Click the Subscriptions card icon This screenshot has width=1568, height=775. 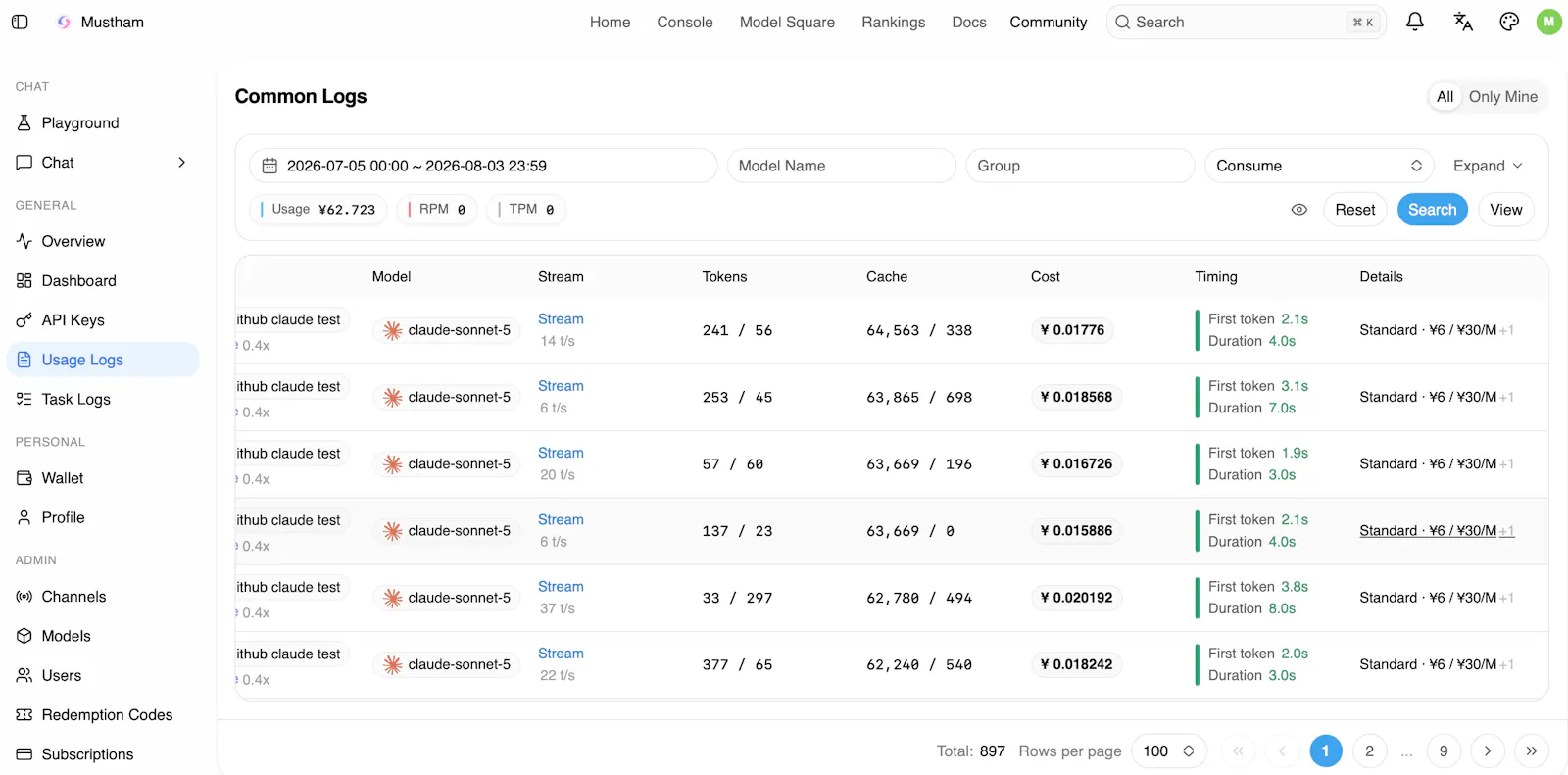[x=24, y=754]
